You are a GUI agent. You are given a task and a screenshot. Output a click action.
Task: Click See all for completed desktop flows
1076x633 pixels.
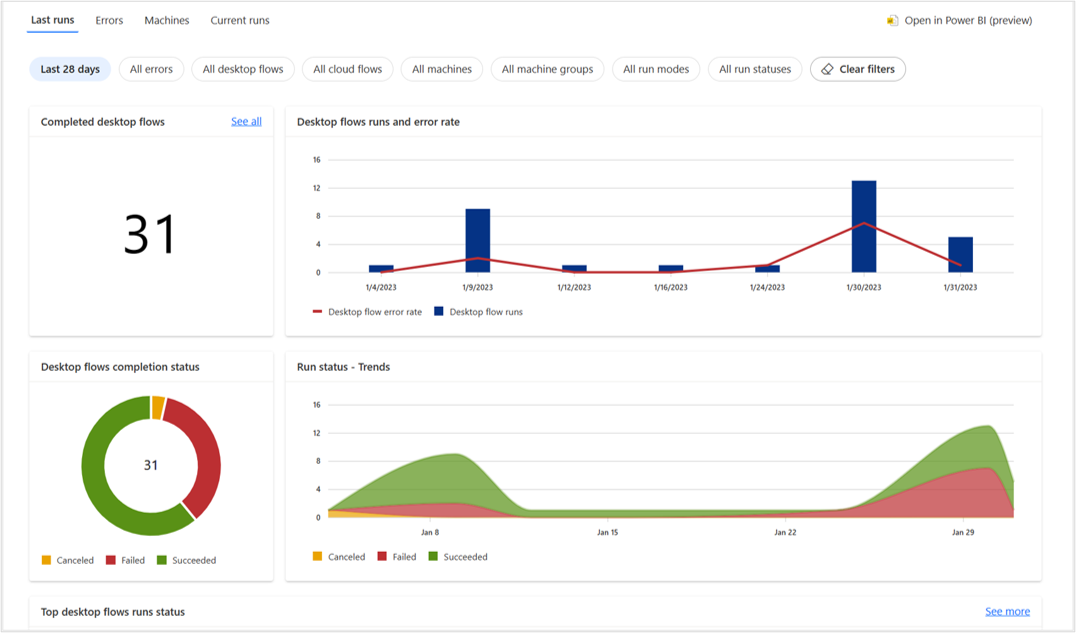click(246, 122)
